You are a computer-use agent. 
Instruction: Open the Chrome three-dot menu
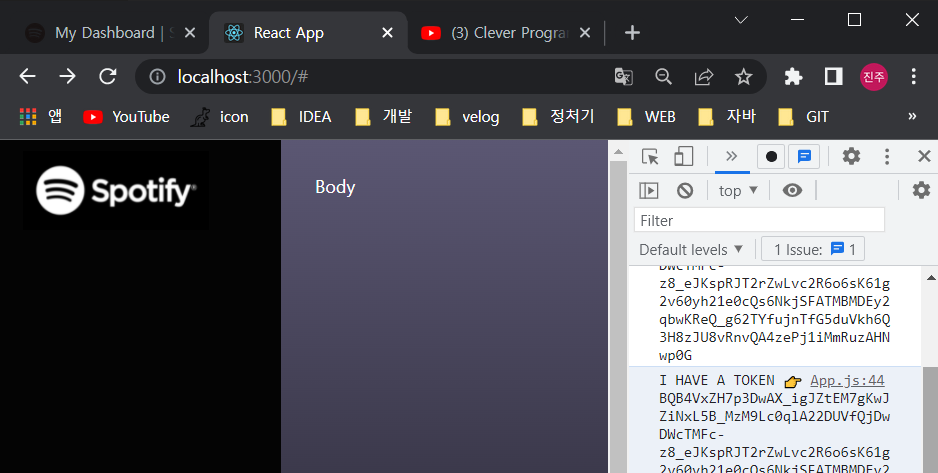click(x=913, y=77)
